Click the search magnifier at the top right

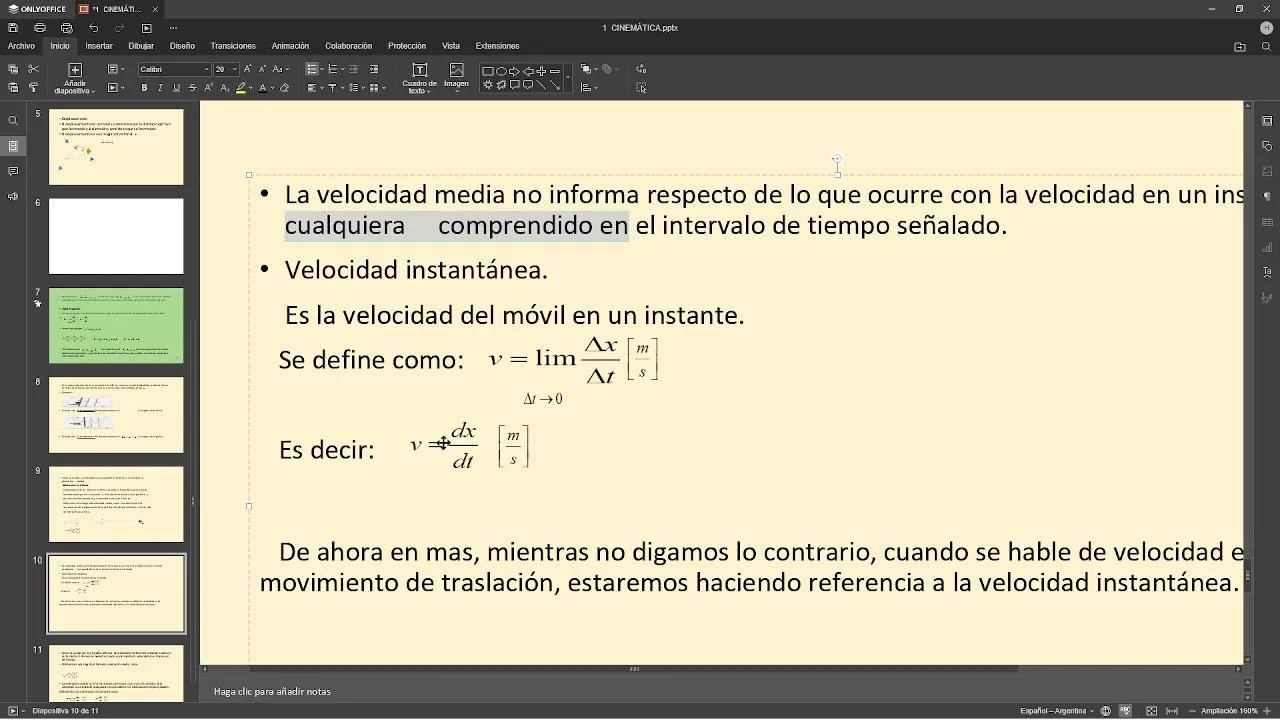(x=1266, y=46)
